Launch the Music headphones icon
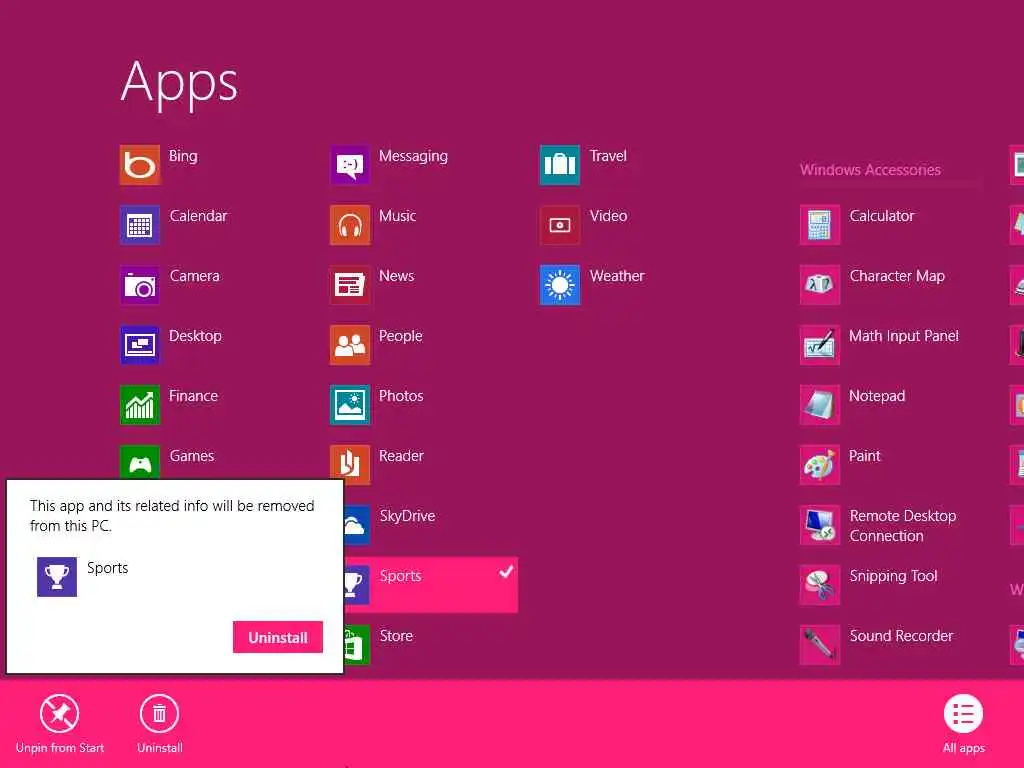This screenshot has height=768, width=1024. click(x=350, y=225)
